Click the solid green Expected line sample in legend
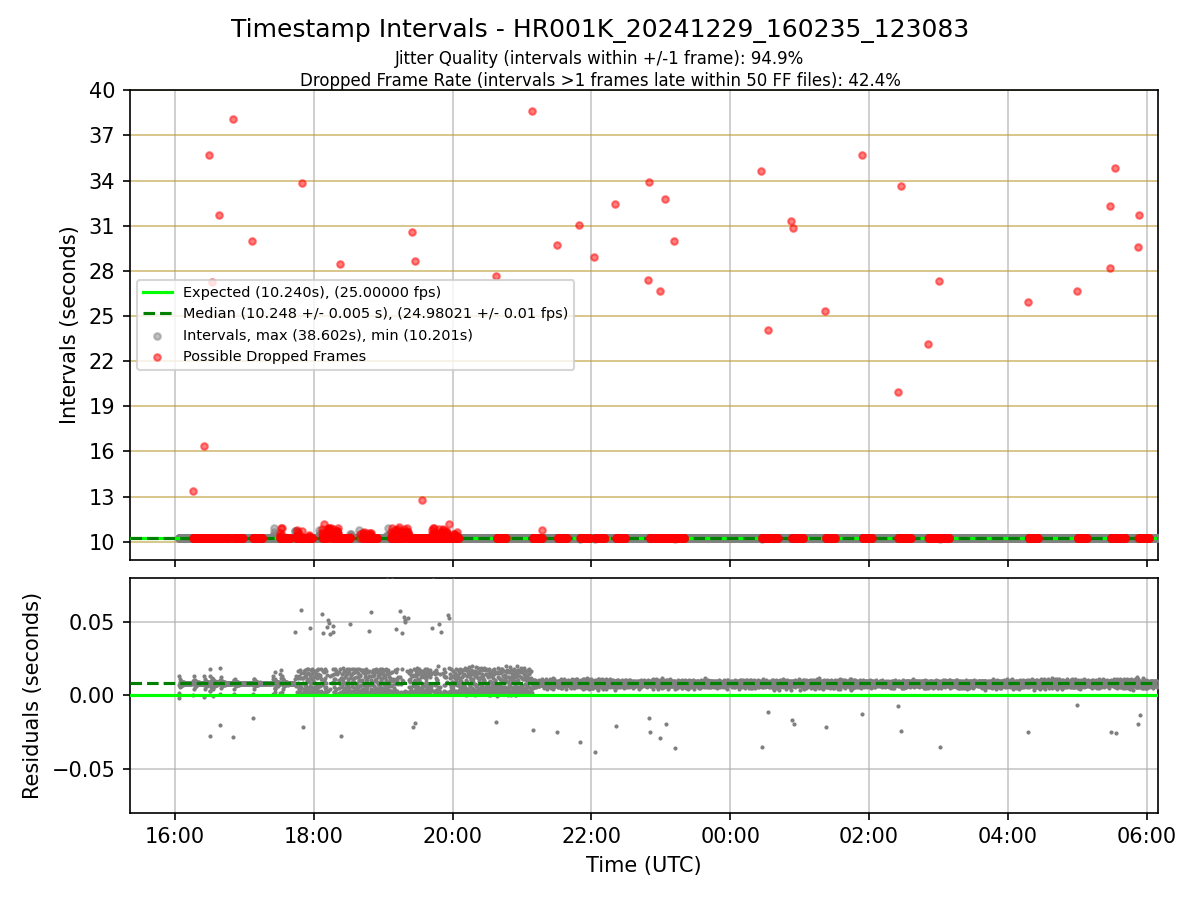The height and width of the screenshot is (900, 1200). tap(157, 293)
